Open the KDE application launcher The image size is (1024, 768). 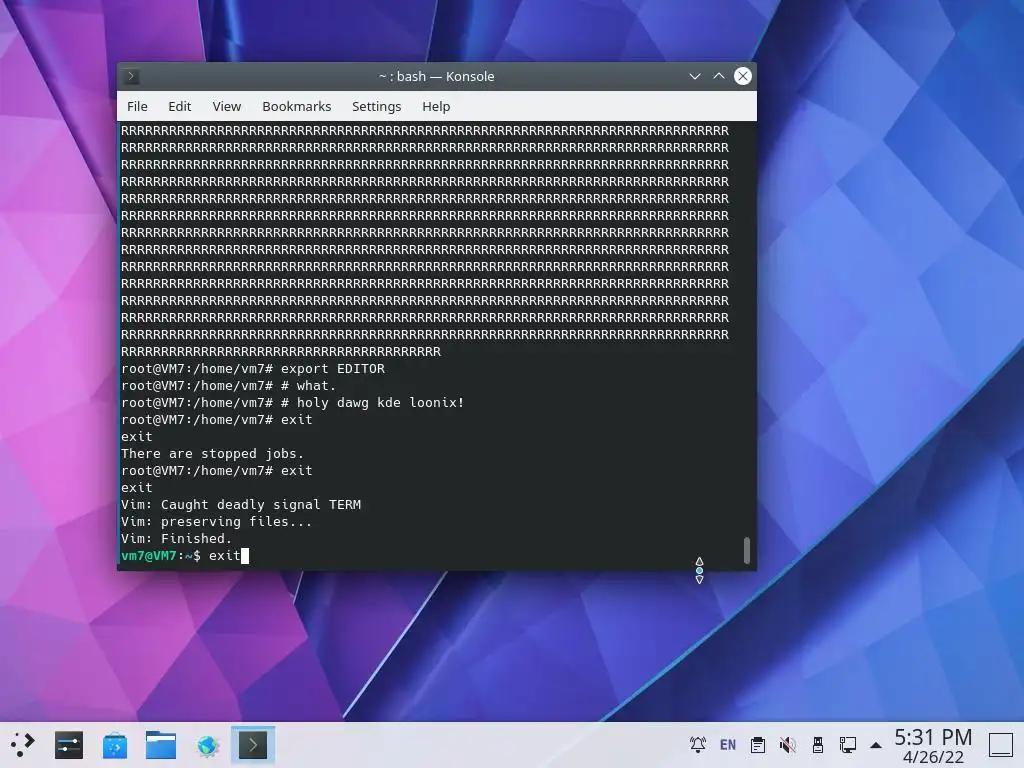pos(22,745)
